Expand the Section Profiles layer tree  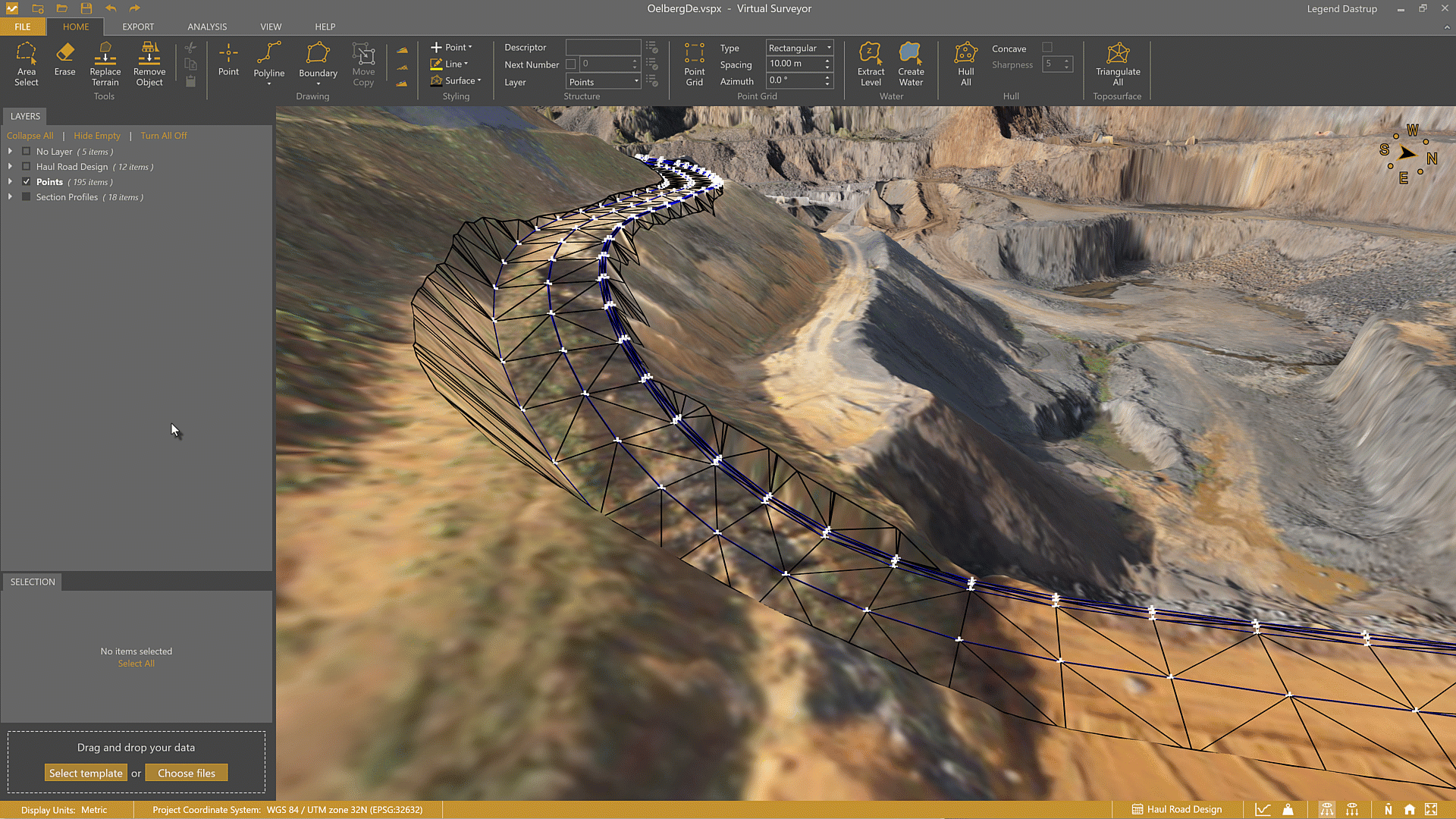click(x=10, y=197)
